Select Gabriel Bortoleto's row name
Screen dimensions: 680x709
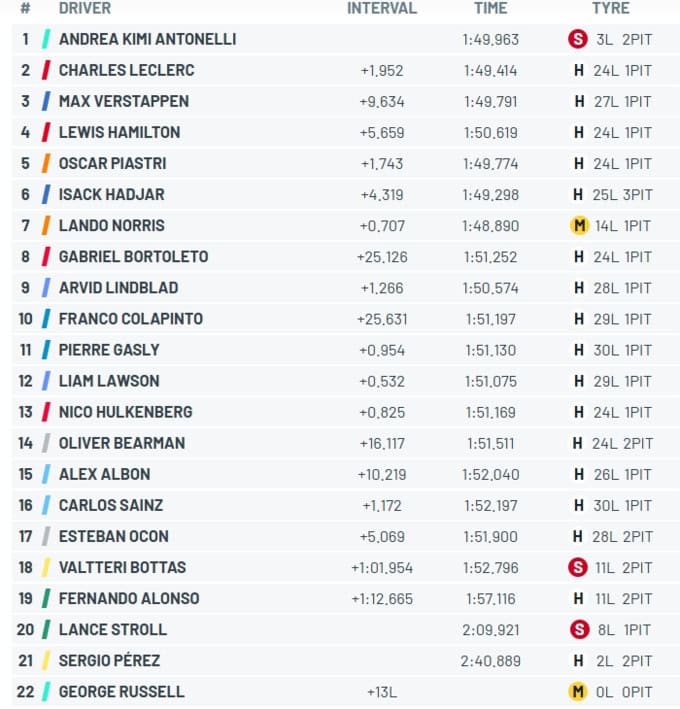133,257
